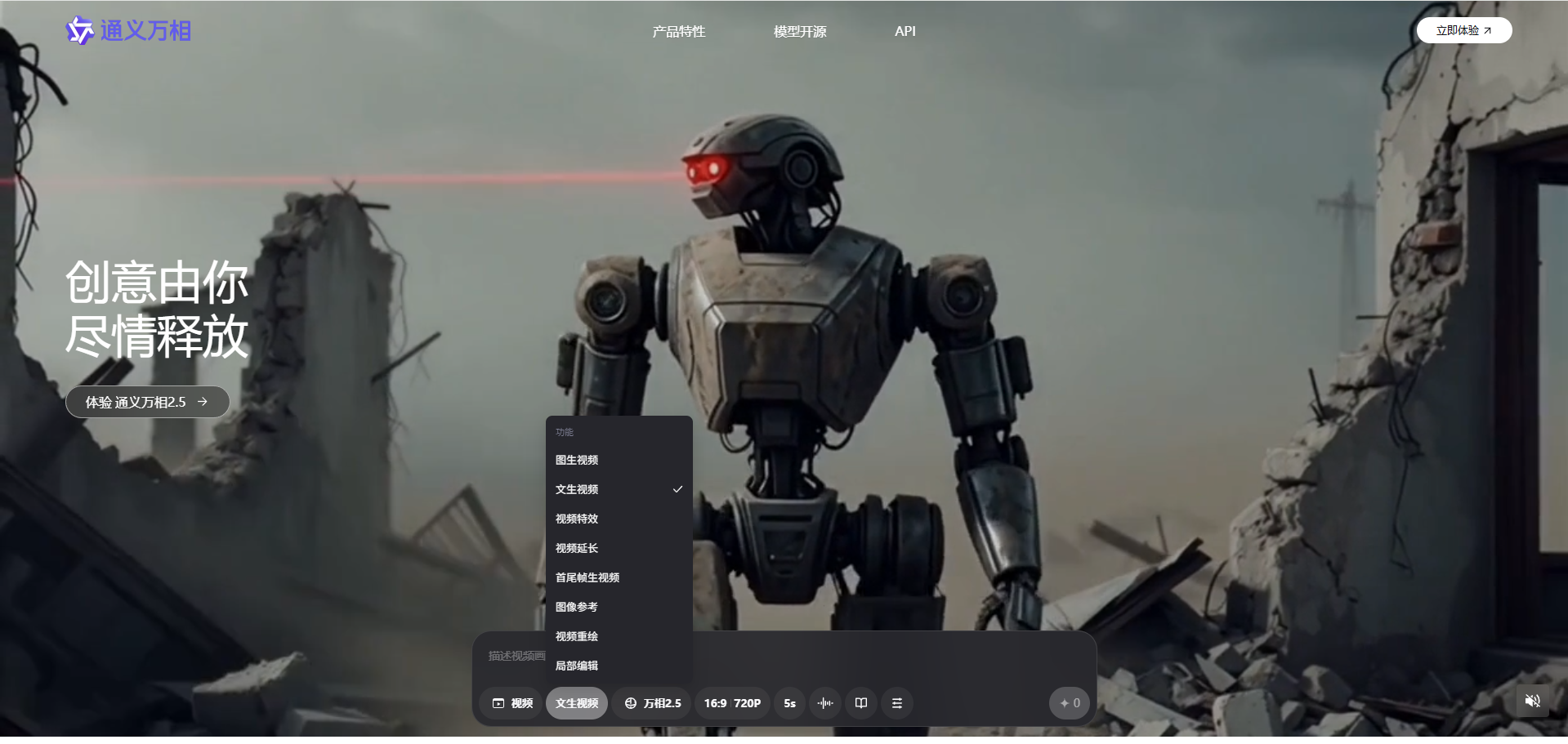Open the book-shaped guide icon

point(861,703)
